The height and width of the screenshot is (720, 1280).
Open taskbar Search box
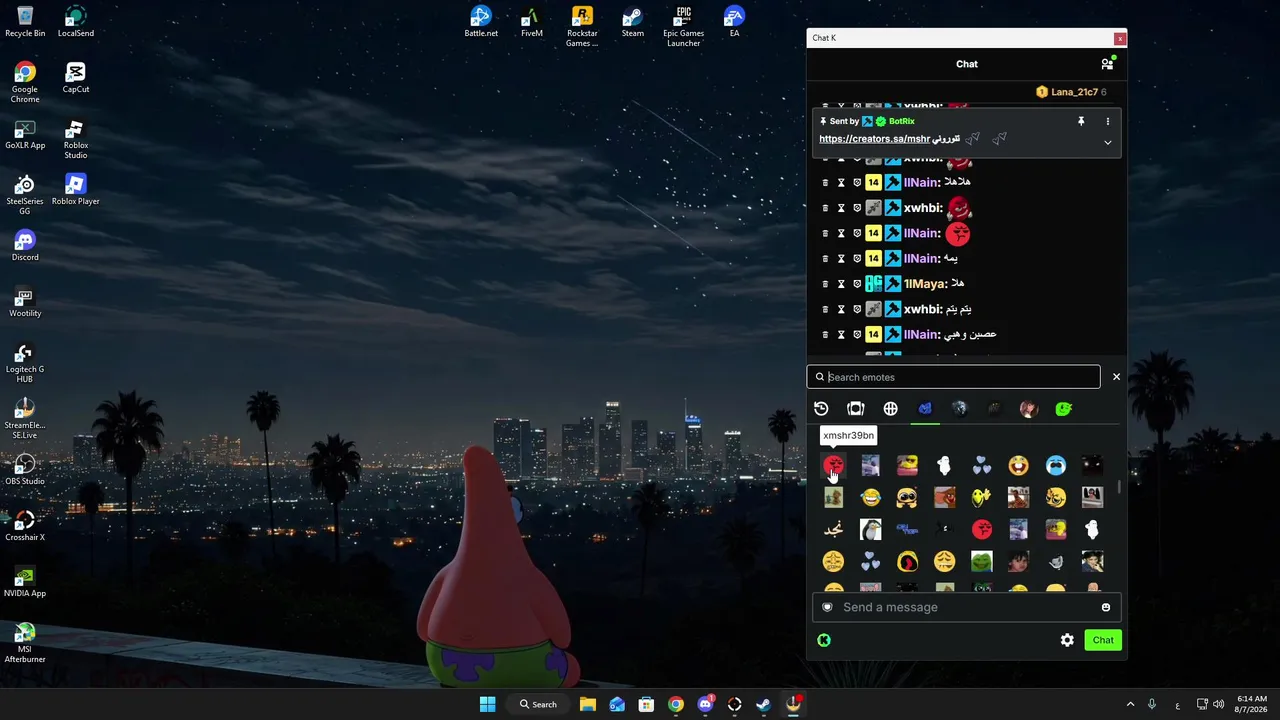coord(538,704)
